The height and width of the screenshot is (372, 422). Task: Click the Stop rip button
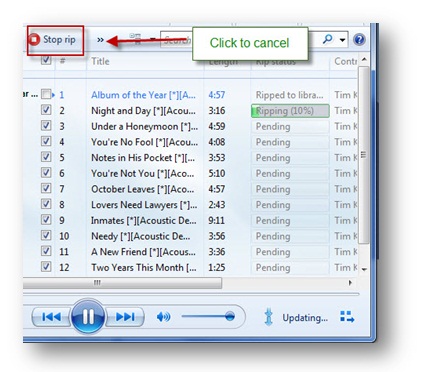pos(53,40)
